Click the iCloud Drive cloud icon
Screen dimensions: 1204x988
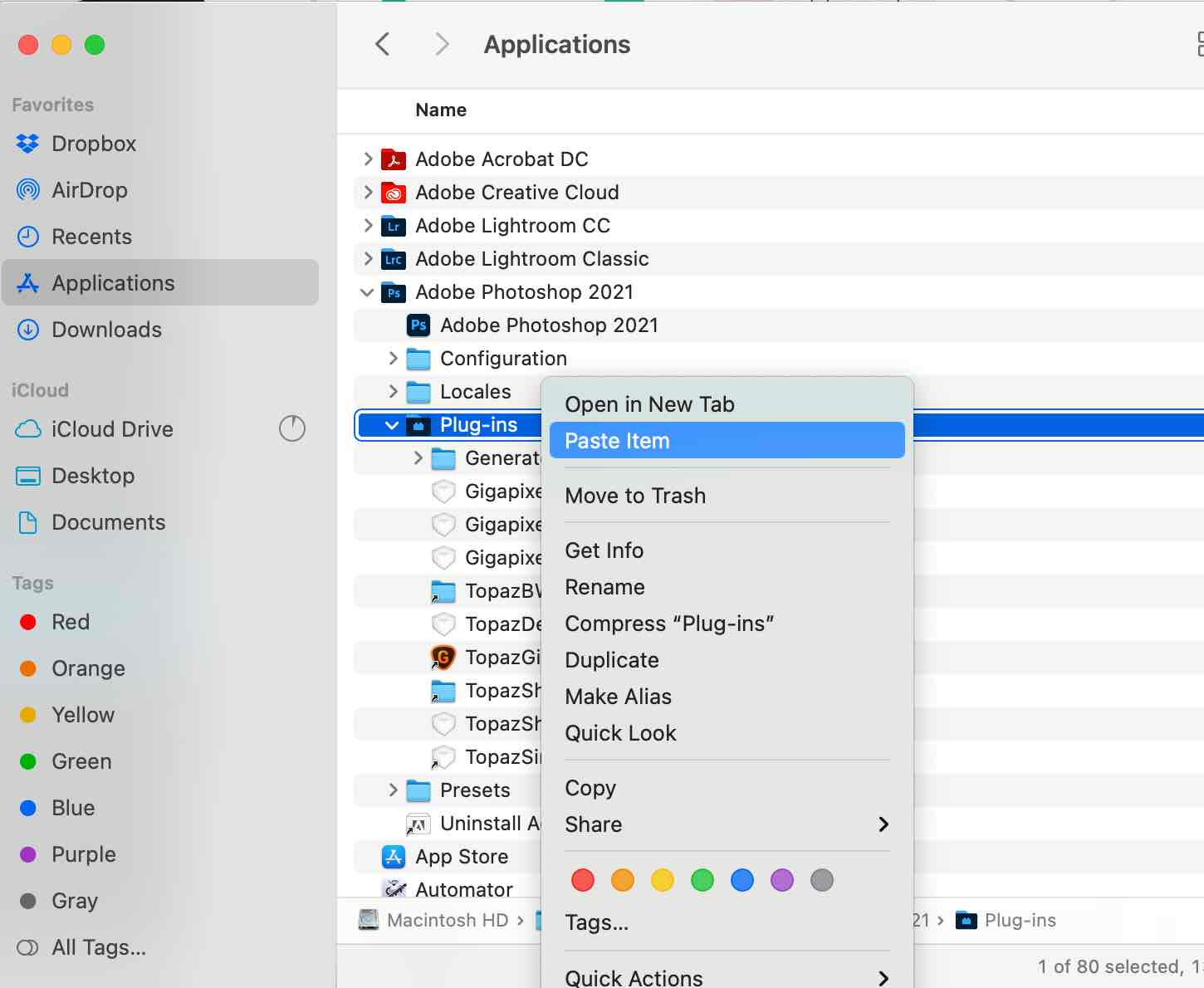pos(27,429)
